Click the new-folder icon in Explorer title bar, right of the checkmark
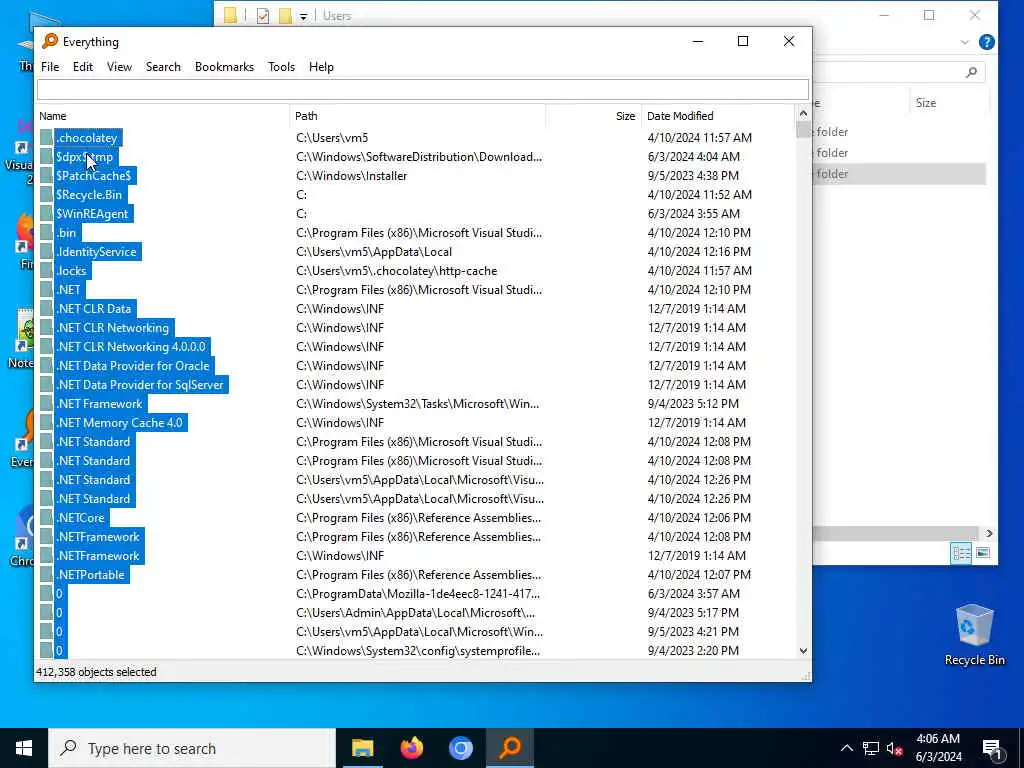This screenshot has width=1024, height=768. coord(285,16)
